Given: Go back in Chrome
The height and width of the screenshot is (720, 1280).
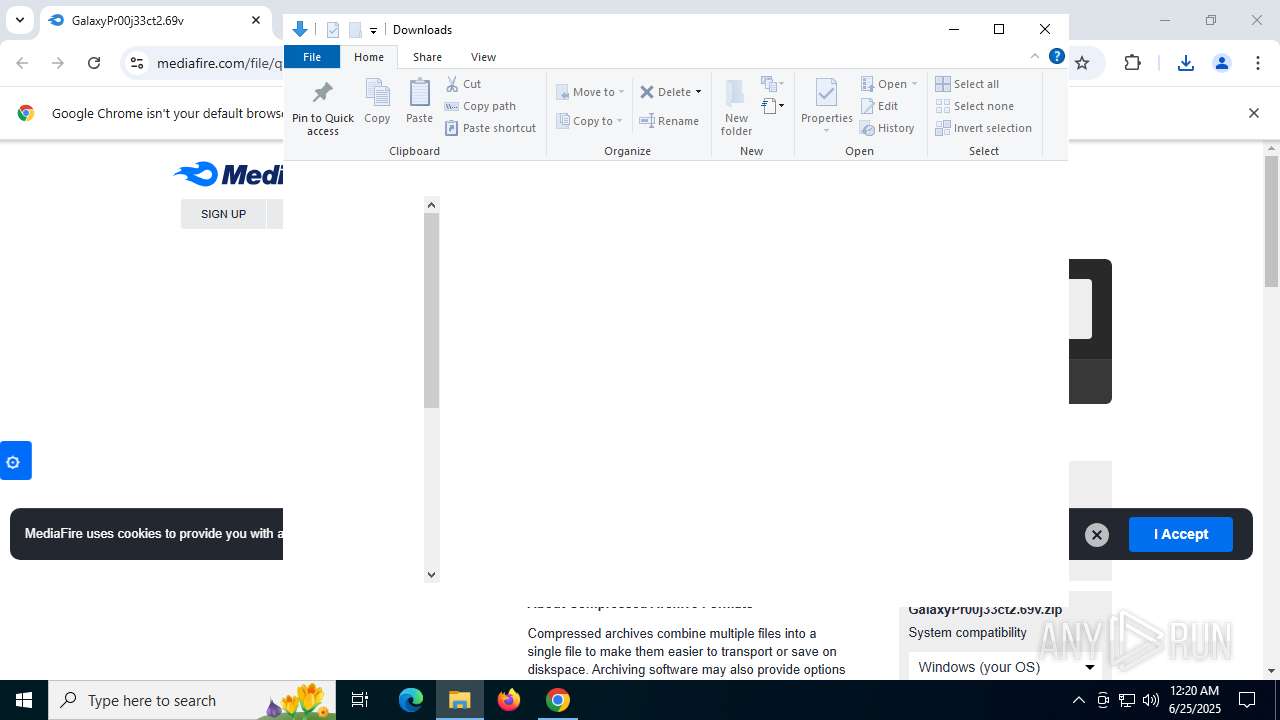Looking at the screenshot, I should point(22,63).
